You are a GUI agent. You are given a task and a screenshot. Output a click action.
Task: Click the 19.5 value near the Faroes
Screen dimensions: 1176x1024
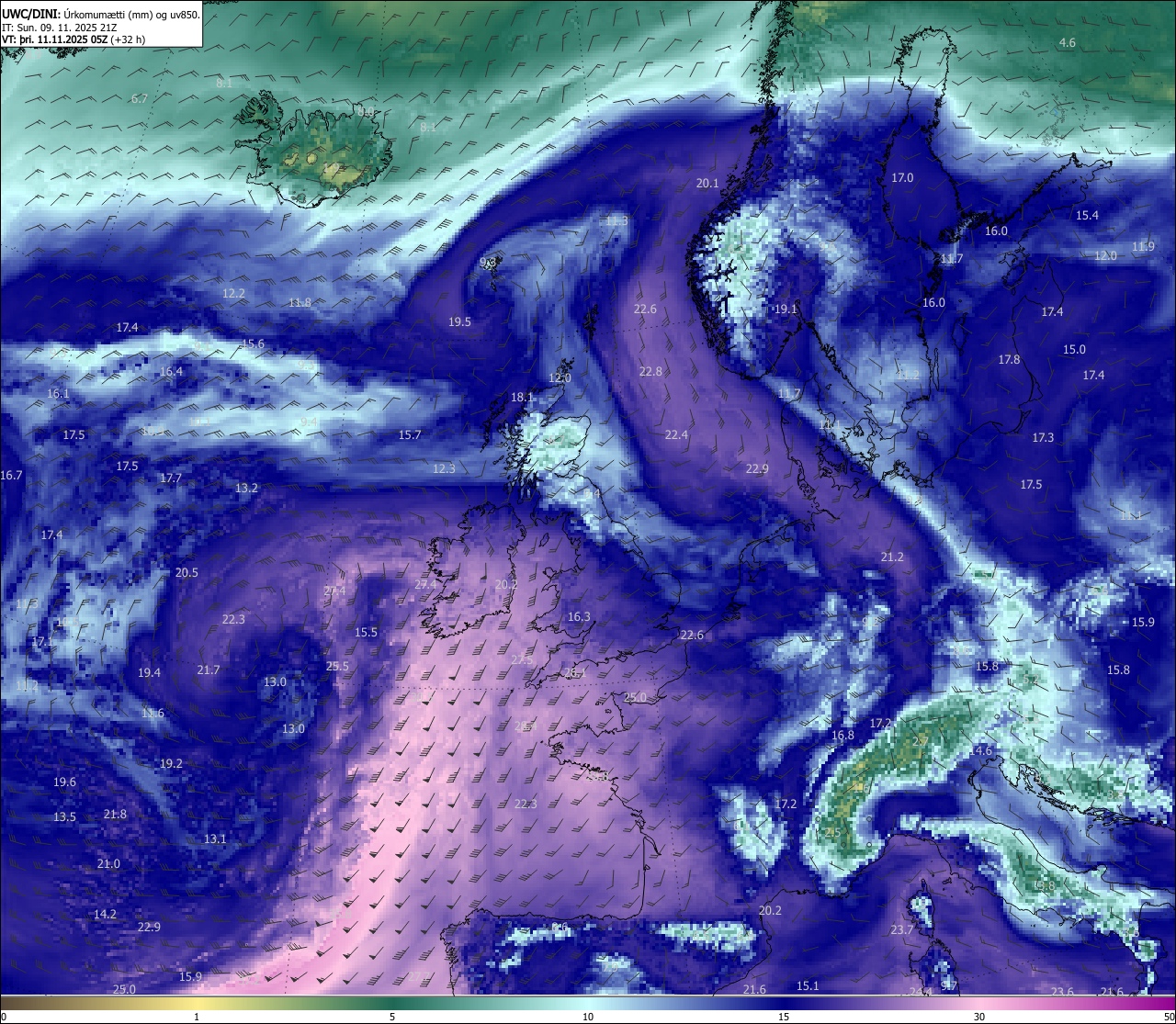click(459, 321)
